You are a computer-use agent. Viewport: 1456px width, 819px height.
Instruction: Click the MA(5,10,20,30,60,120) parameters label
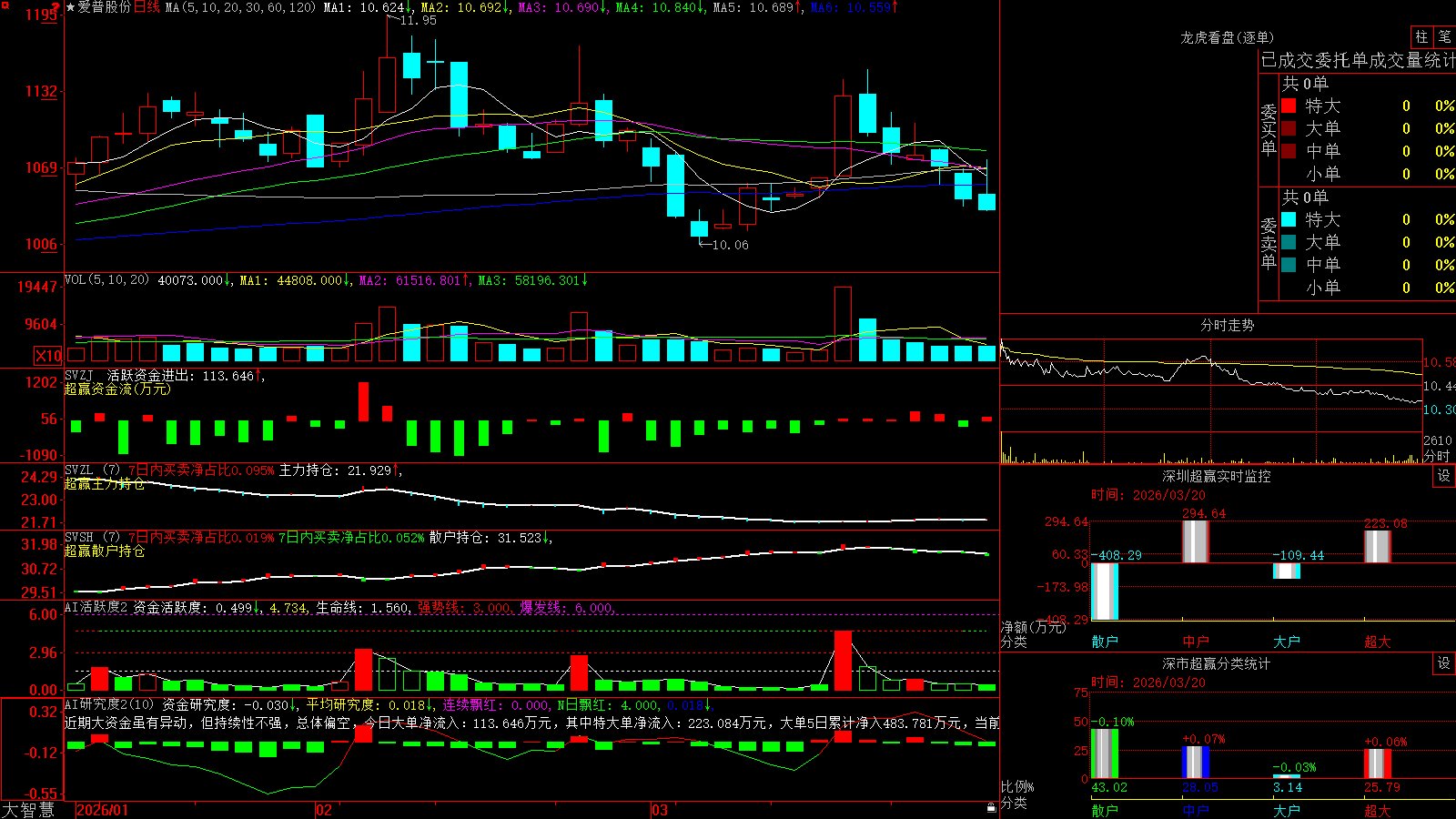click(x=240, y=7)
